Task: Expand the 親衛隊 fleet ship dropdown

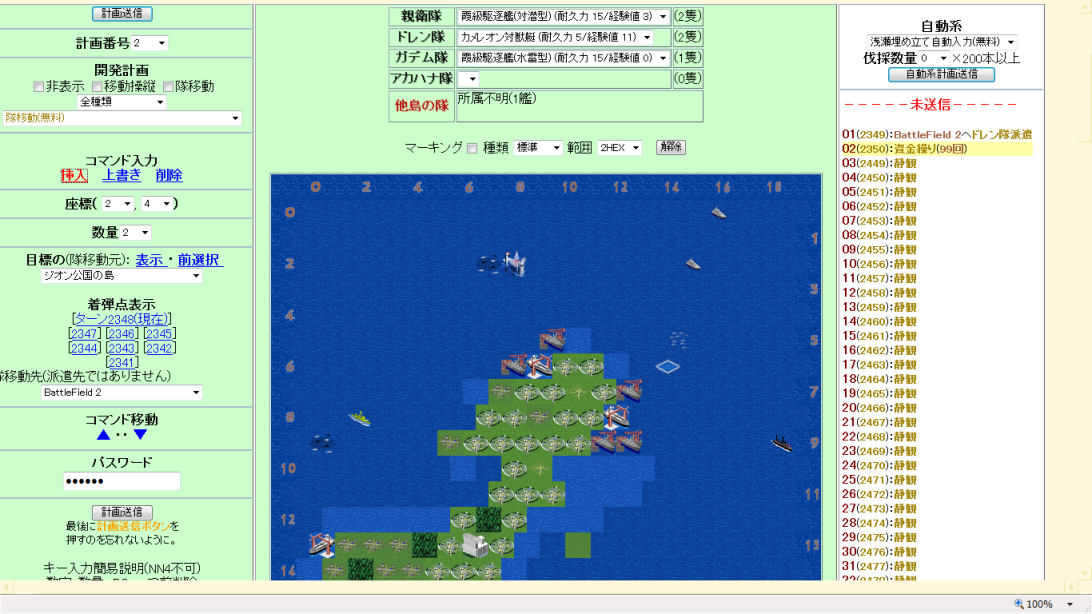Action: pos(563,16)
